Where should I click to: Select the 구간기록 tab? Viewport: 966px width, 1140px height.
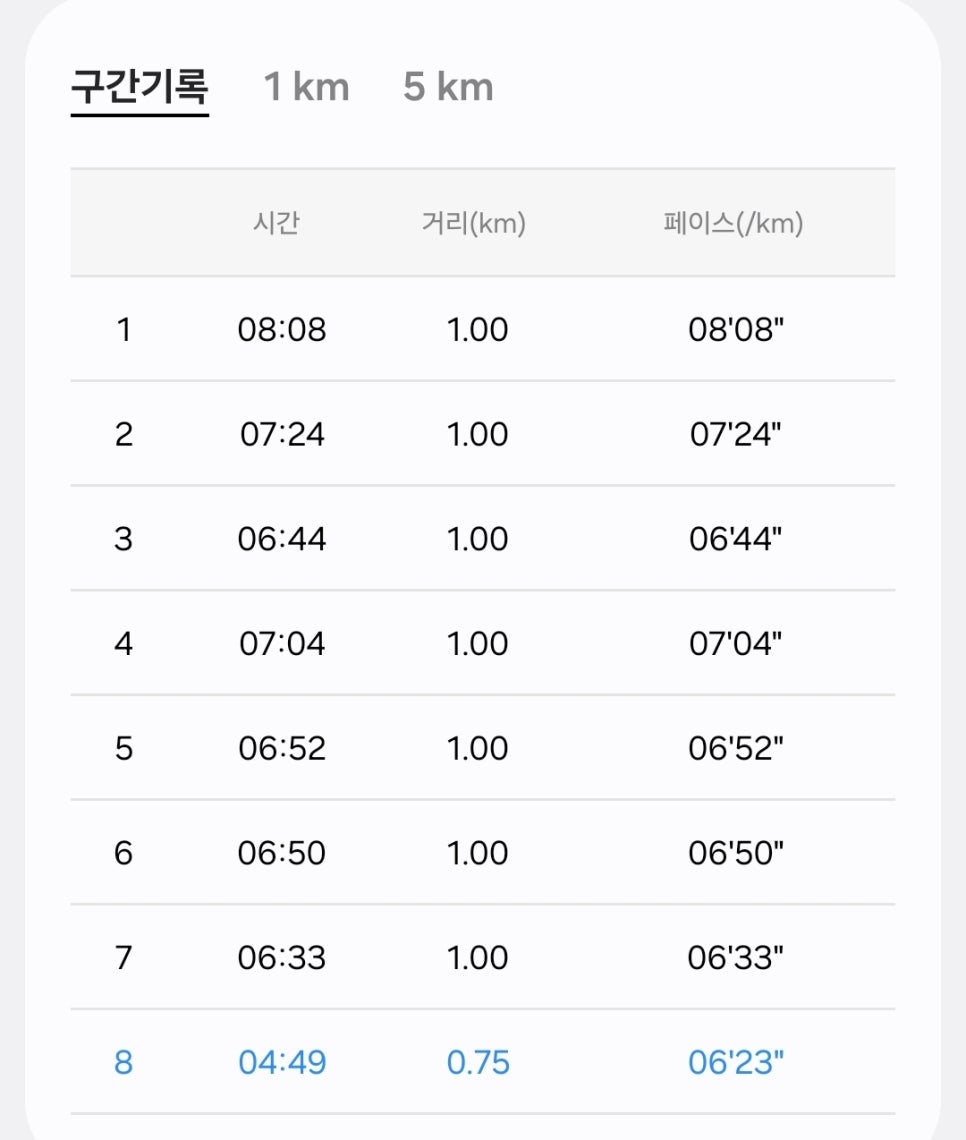point(140,87)
